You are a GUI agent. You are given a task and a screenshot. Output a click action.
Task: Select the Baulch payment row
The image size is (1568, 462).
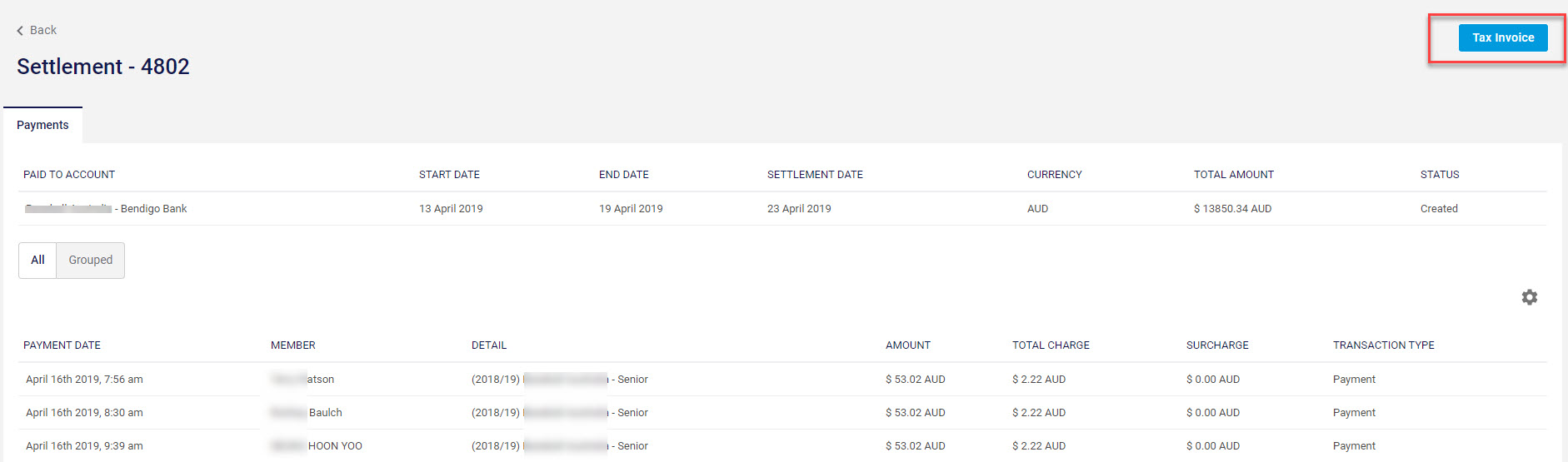325,413
